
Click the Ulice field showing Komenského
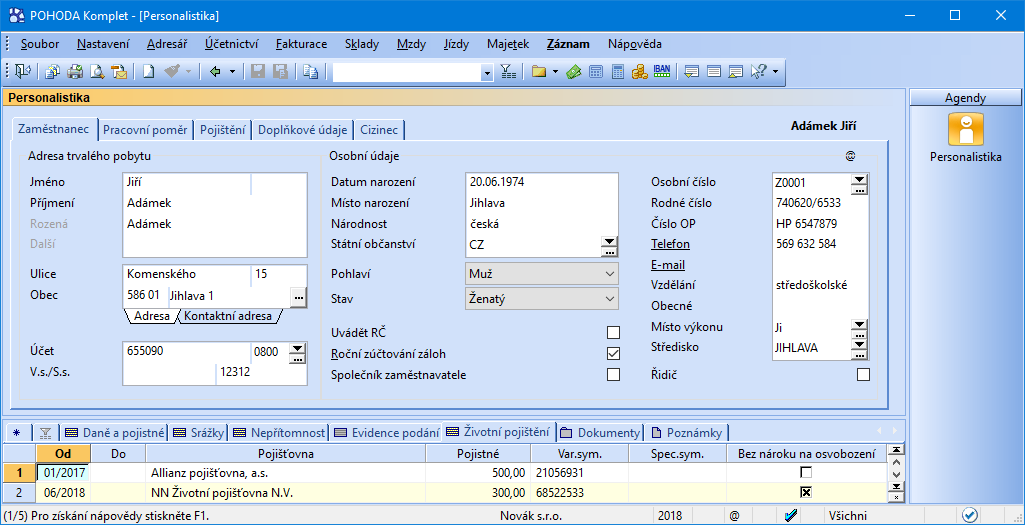point(186,275)
